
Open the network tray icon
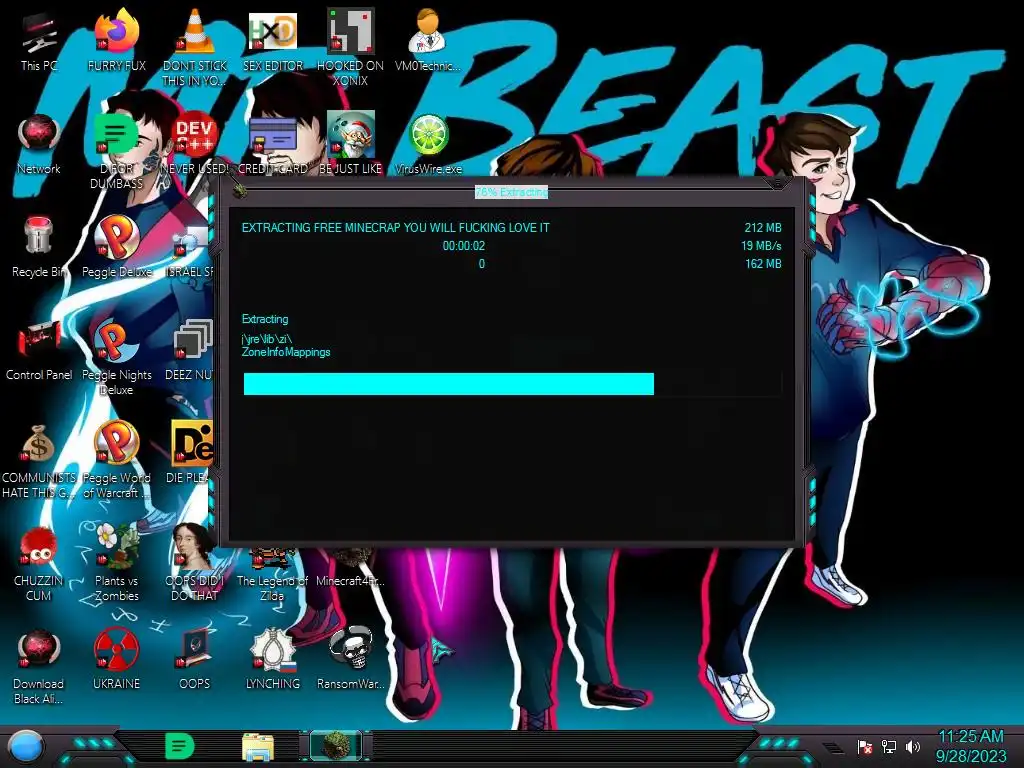click(889, 746)
